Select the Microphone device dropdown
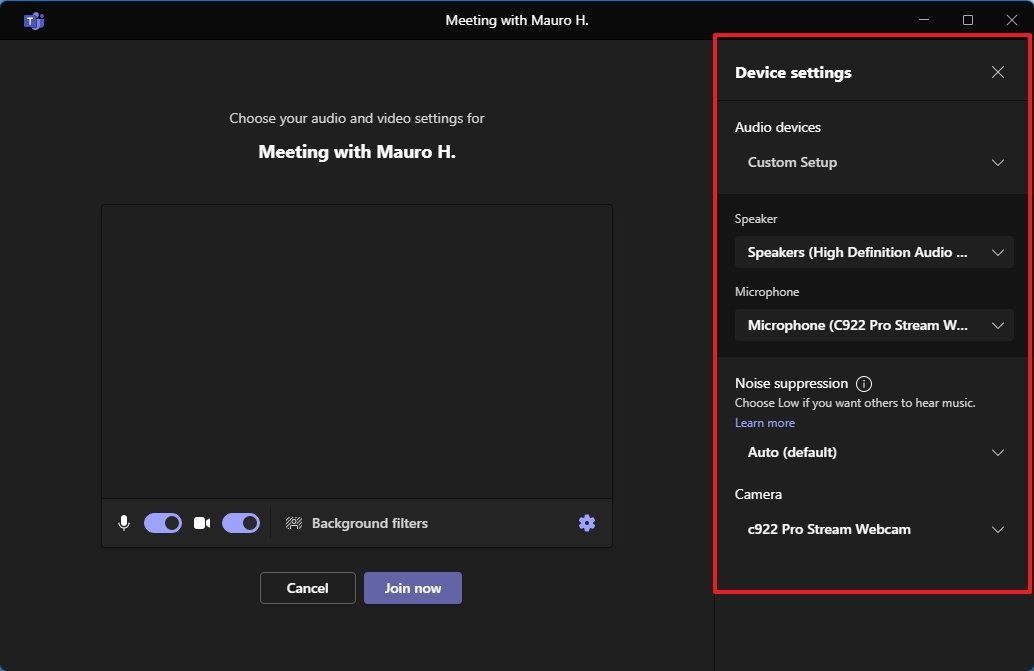Image resolution: width=1034 pixels, height=671 pixels. [x=873, y=325]
